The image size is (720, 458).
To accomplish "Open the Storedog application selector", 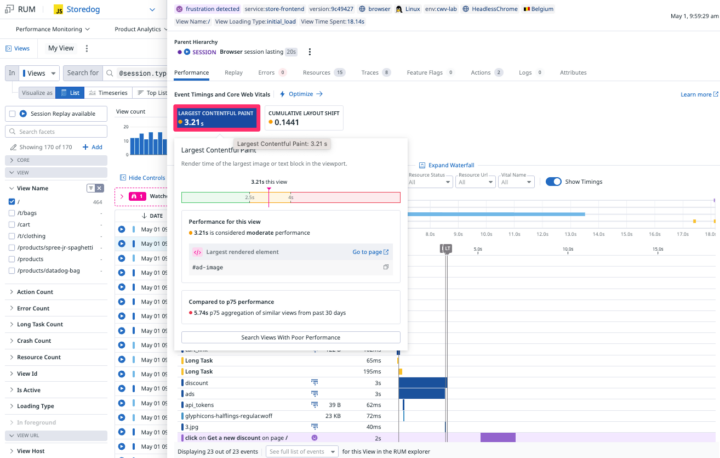I will [x=105, y=9].
